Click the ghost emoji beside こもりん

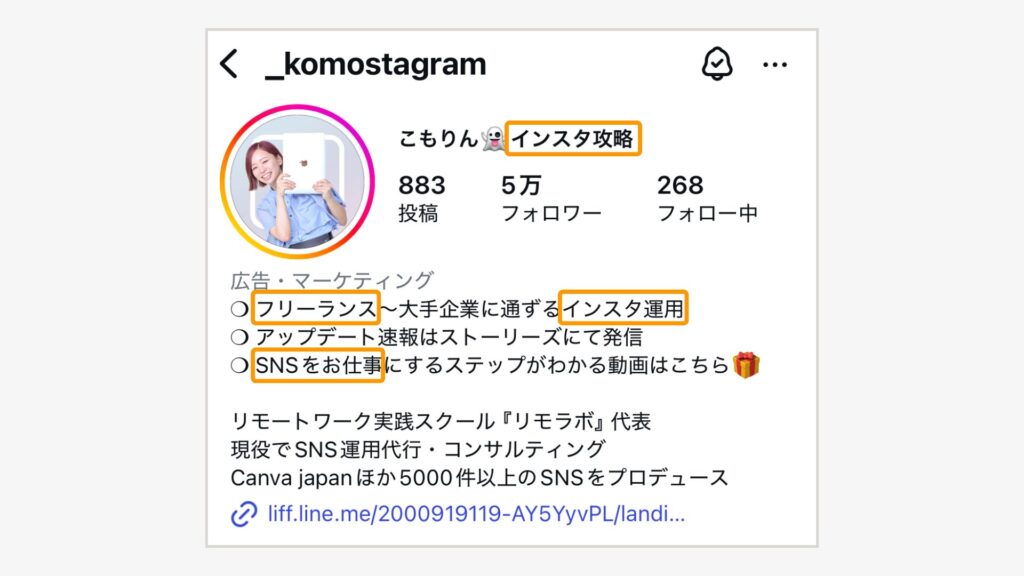(492, 138)
